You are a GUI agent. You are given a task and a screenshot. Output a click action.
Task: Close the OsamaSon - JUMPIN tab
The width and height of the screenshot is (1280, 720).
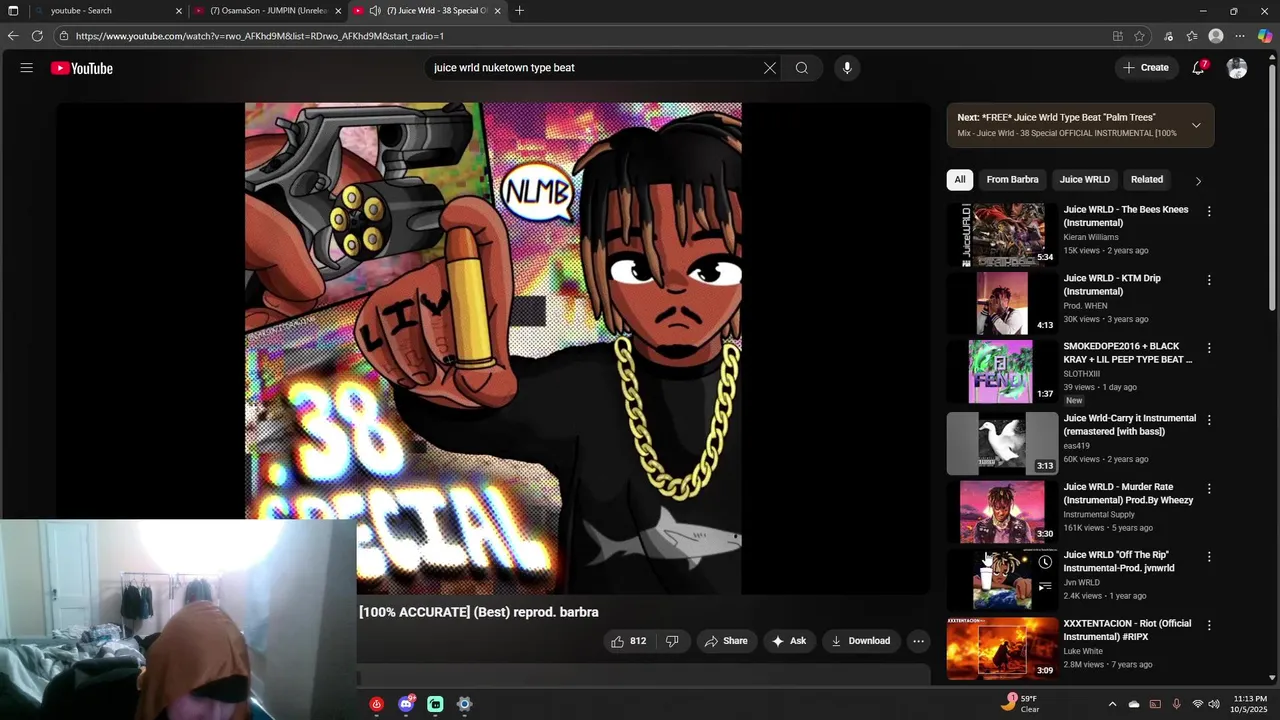338,11
